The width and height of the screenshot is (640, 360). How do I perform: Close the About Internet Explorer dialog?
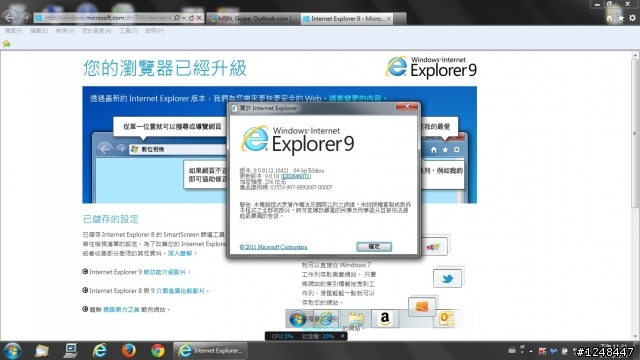(407, 106)
